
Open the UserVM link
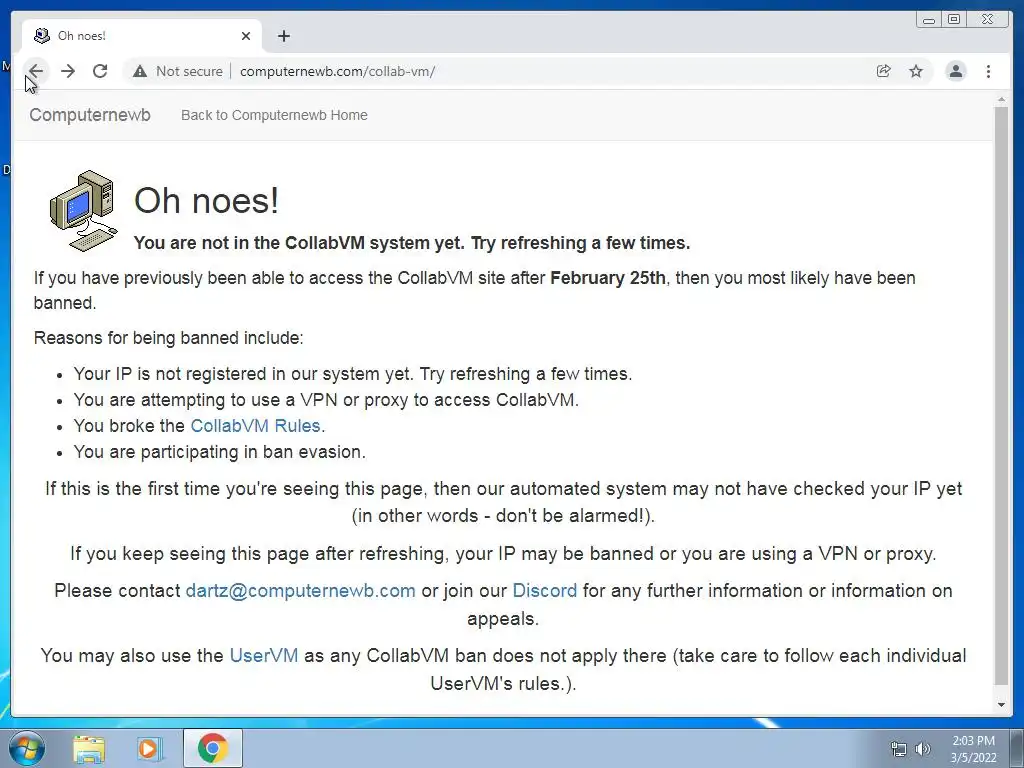coord(264,656)
